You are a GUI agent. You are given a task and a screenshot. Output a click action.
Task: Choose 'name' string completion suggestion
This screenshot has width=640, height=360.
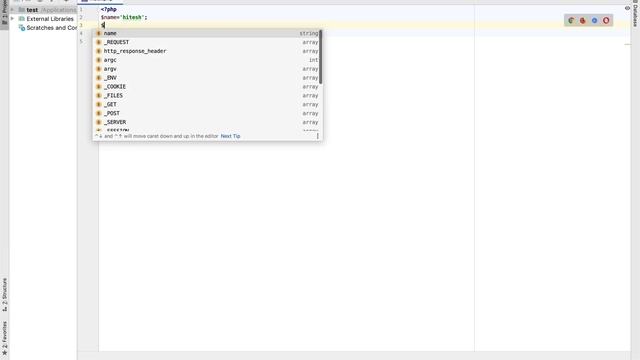tap(207, 33)
